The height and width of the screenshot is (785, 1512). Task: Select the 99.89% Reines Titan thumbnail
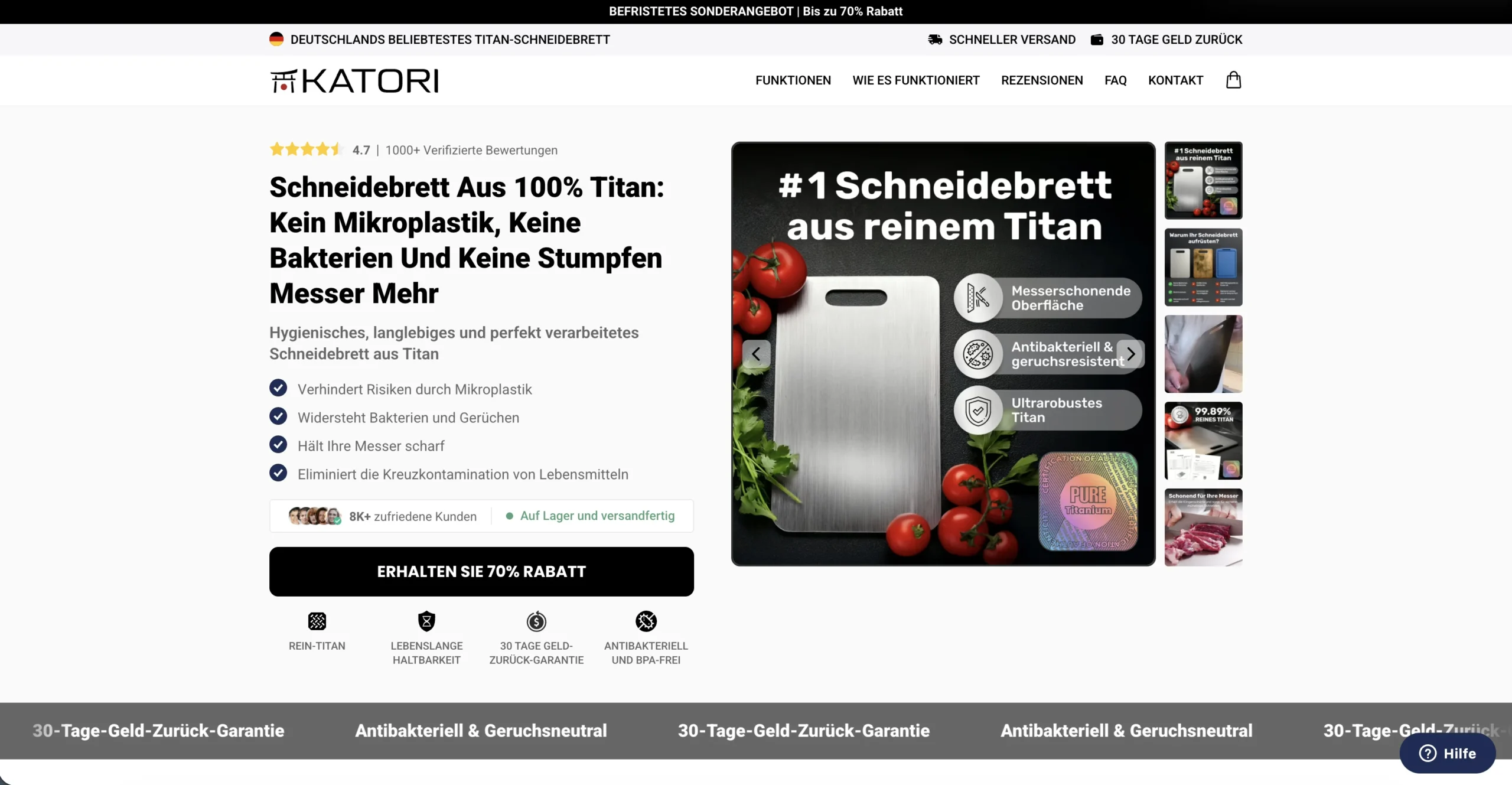[1203, 441]
